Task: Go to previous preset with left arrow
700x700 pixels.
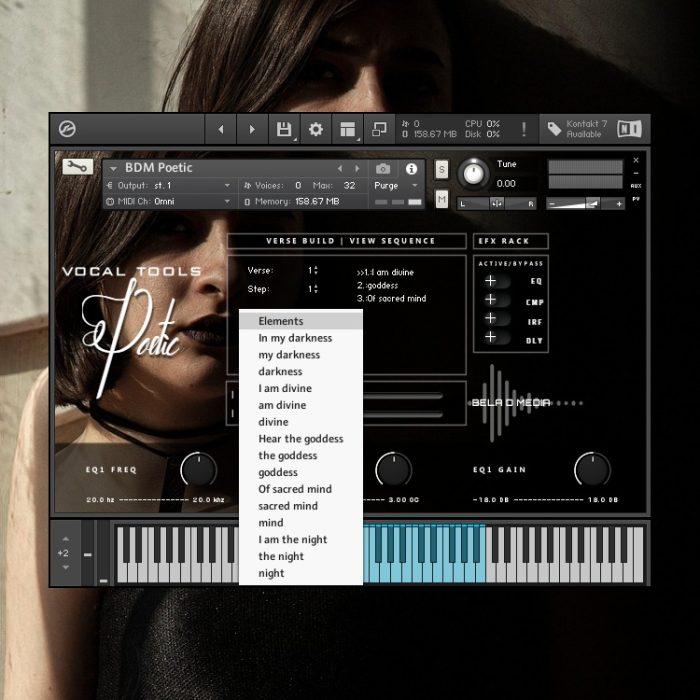Action: [x=221, y=129]
